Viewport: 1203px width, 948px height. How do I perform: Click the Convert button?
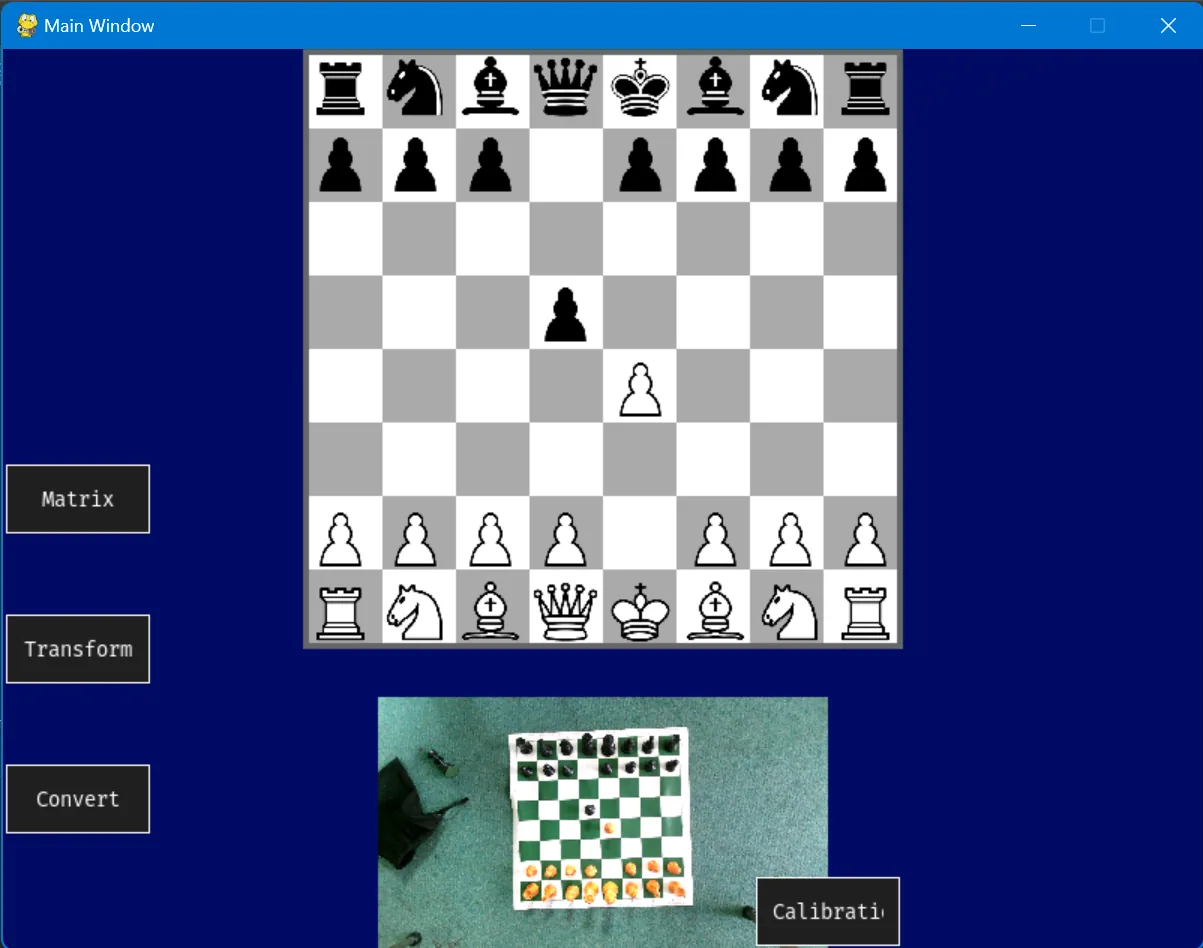[78, 799]
